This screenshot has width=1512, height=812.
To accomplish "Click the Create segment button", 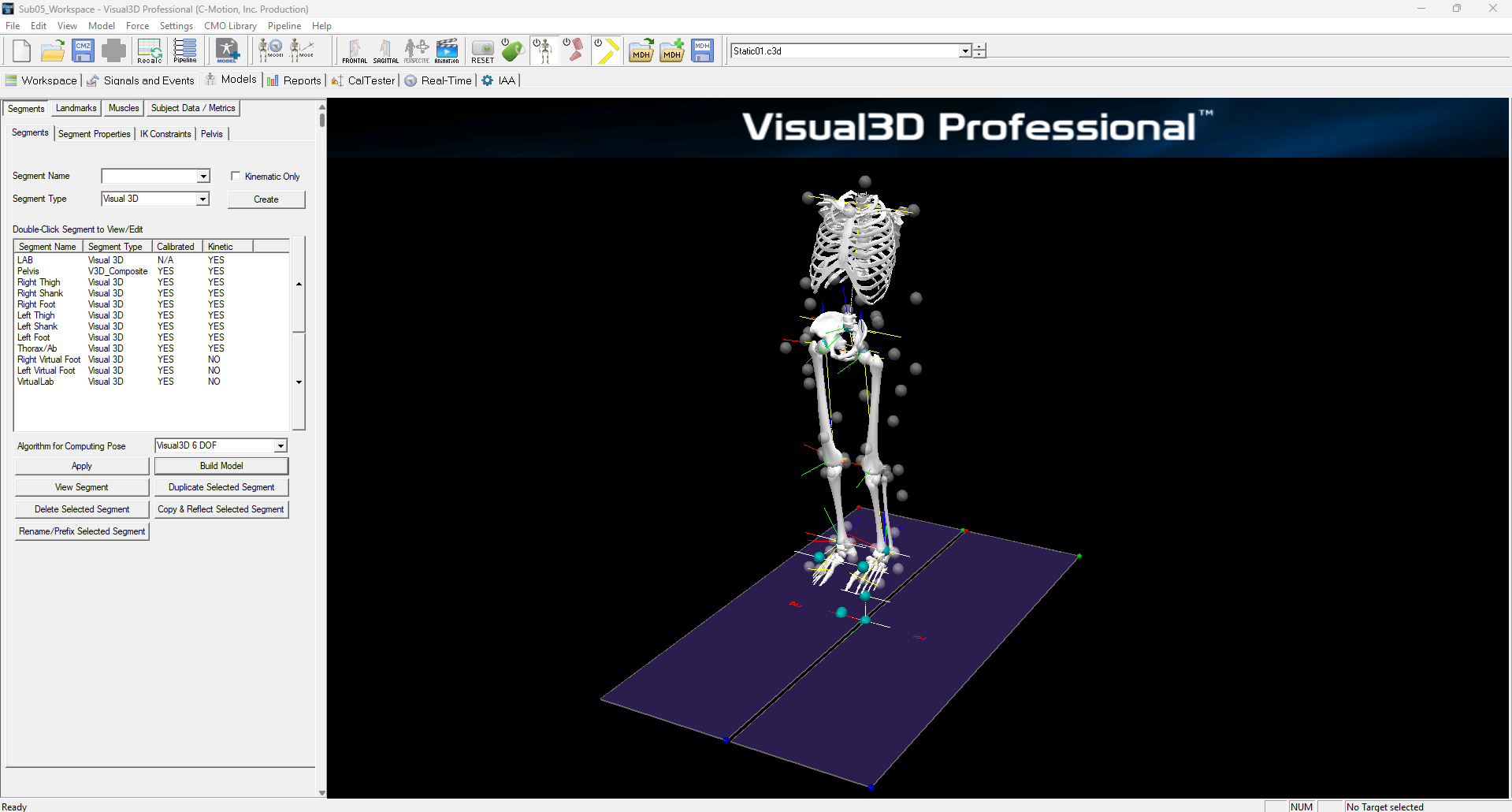I will point(266,199).
